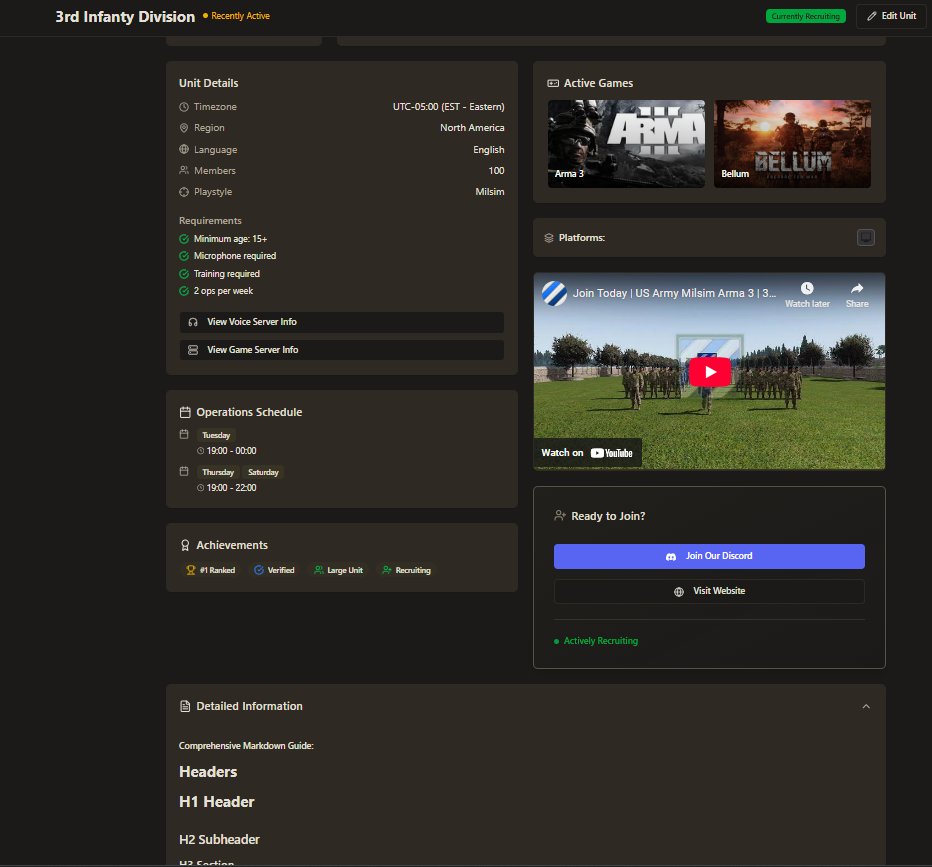Click the 19:00 - 22:00 time

click(x=231, y=488)
